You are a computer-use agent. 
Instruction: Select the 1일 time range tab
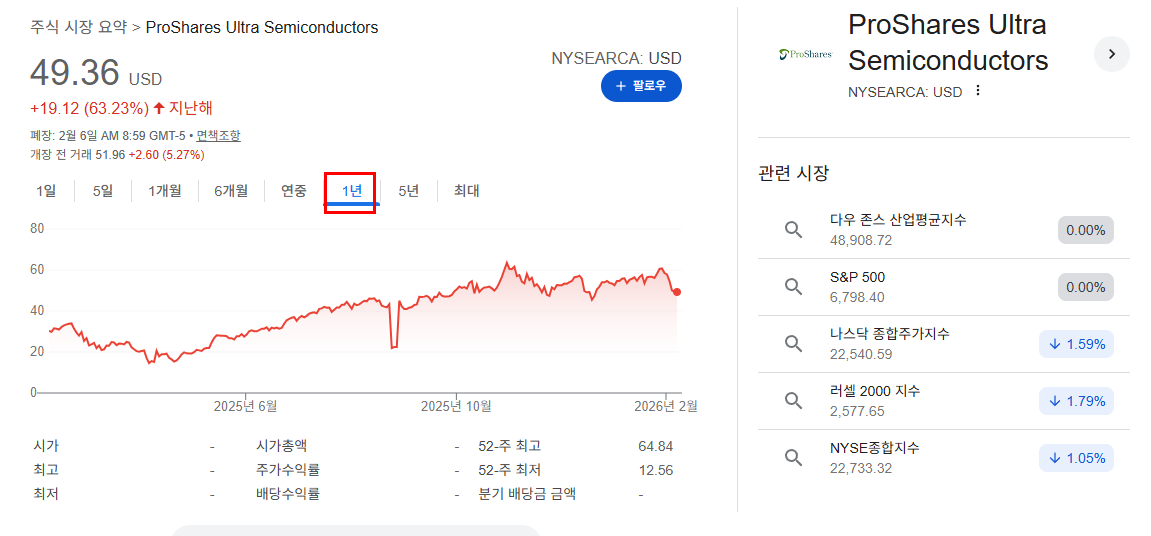click(46, 191)
